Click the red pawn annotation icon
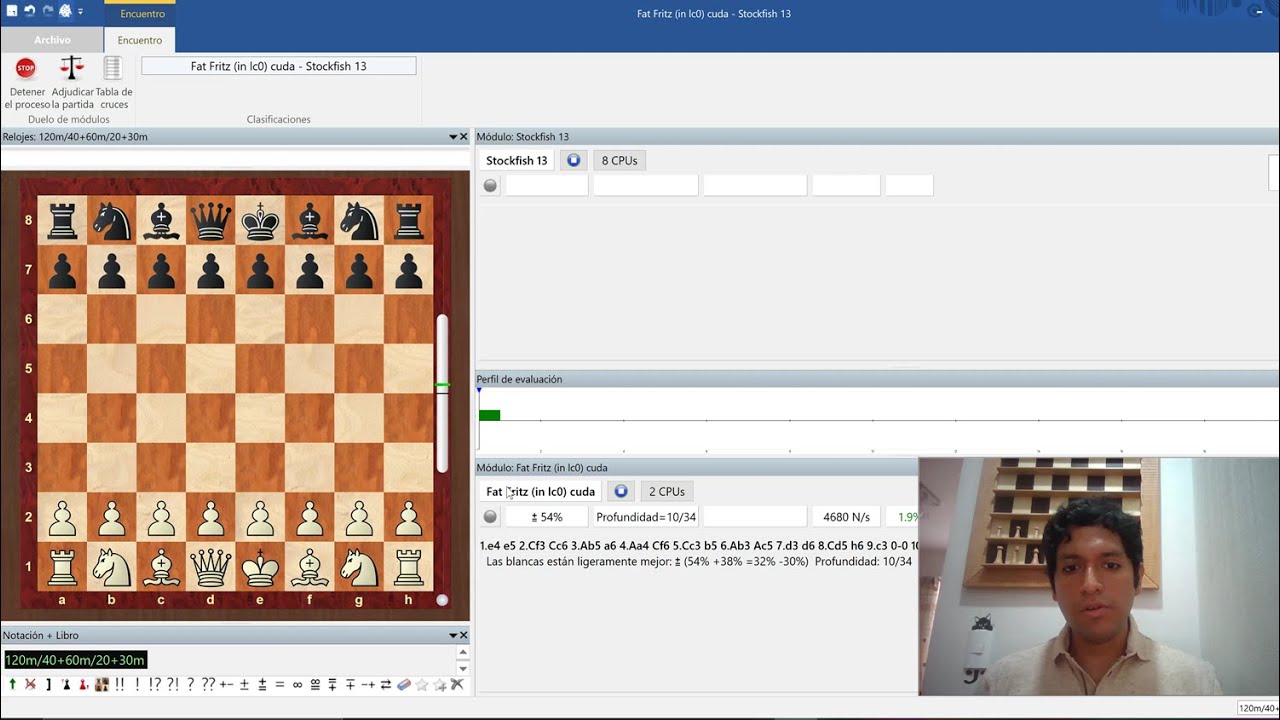Screen dimensions: 1280x720 tap(83, 685)
